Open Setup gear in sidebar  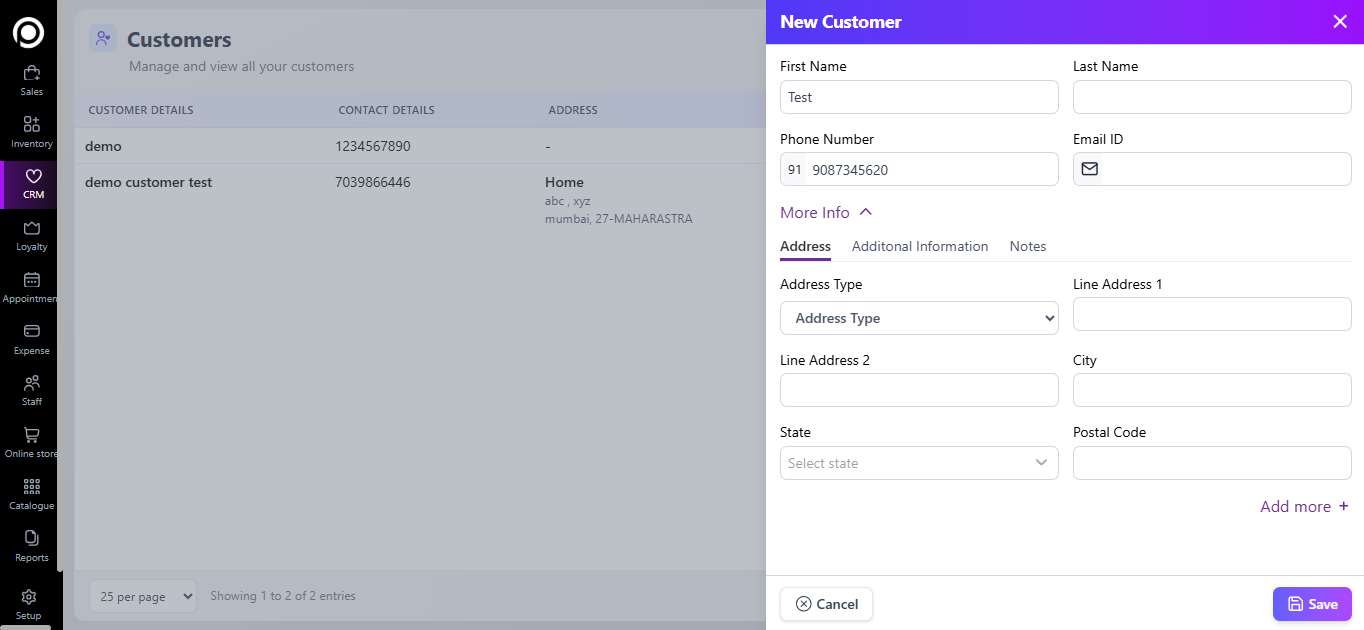pyautogui.click(x=29, y=603)
